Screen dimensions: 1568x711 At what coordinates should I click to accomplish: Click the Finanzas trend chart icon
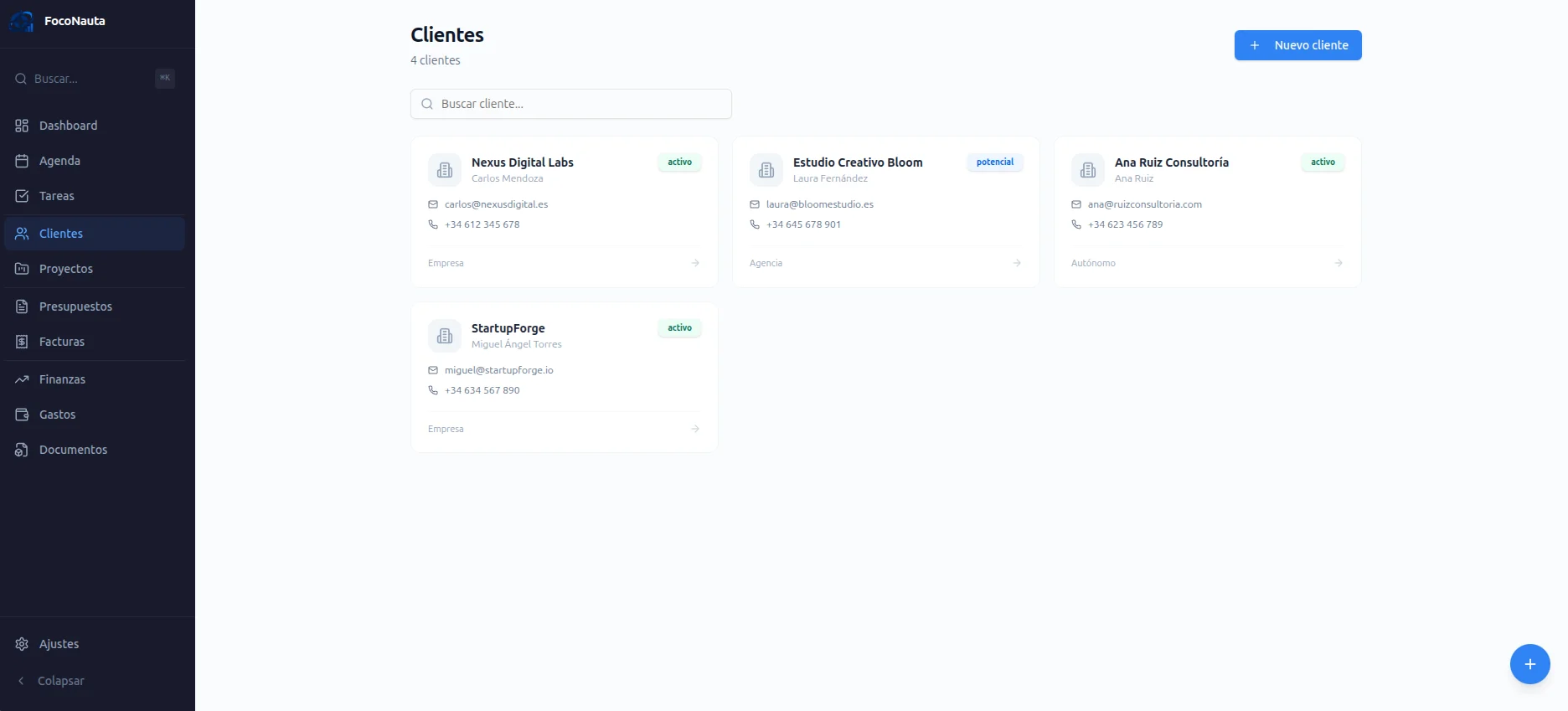[x=22, y=379]
